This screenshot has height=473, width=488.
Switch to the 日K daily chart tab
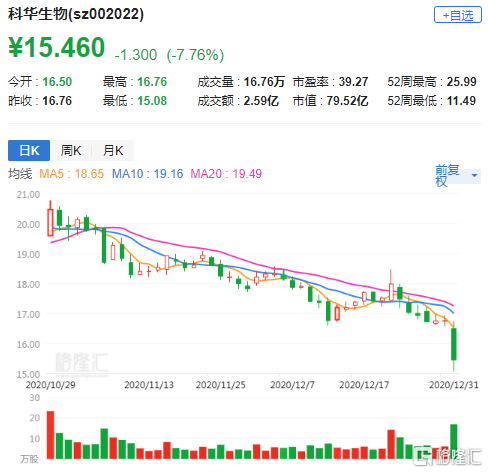pyautogui.click(x=29, y=151)
